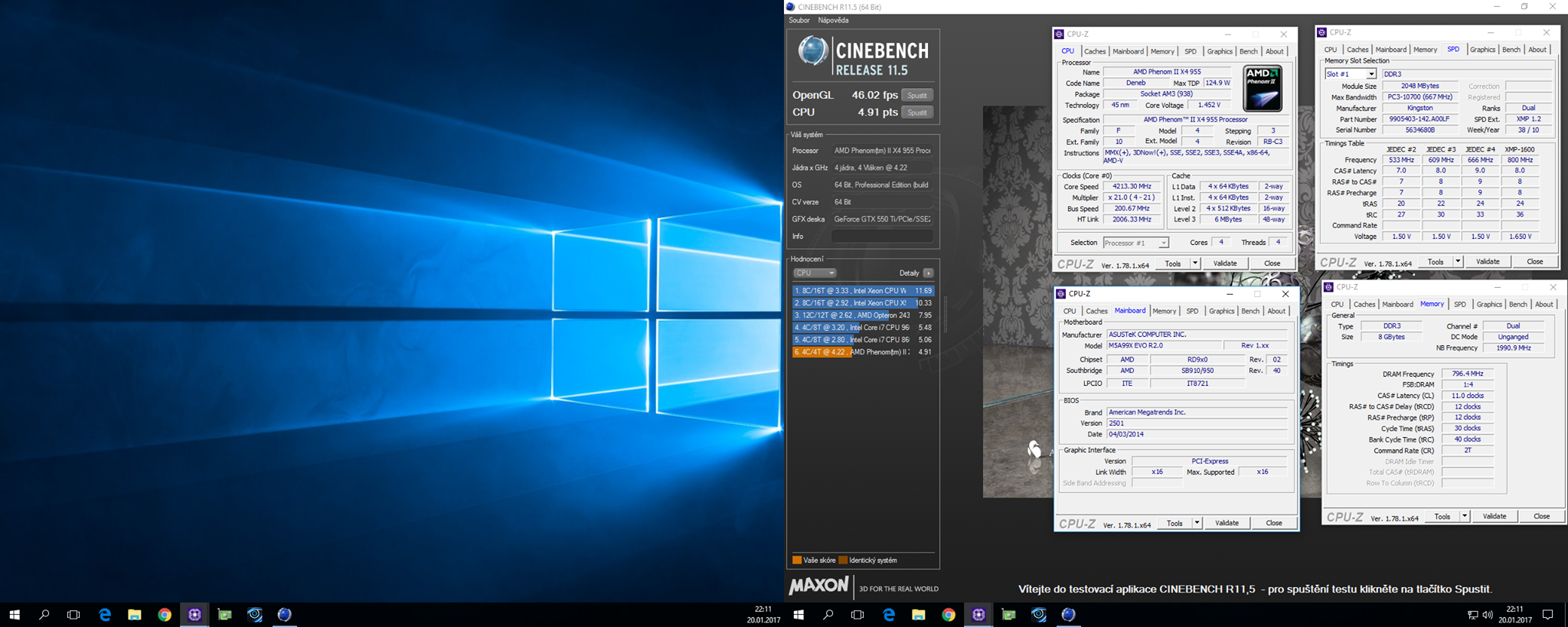Click the Procesor field in Cinebench
Viewport: 1568px width, 627px height.
click(882, 151)
